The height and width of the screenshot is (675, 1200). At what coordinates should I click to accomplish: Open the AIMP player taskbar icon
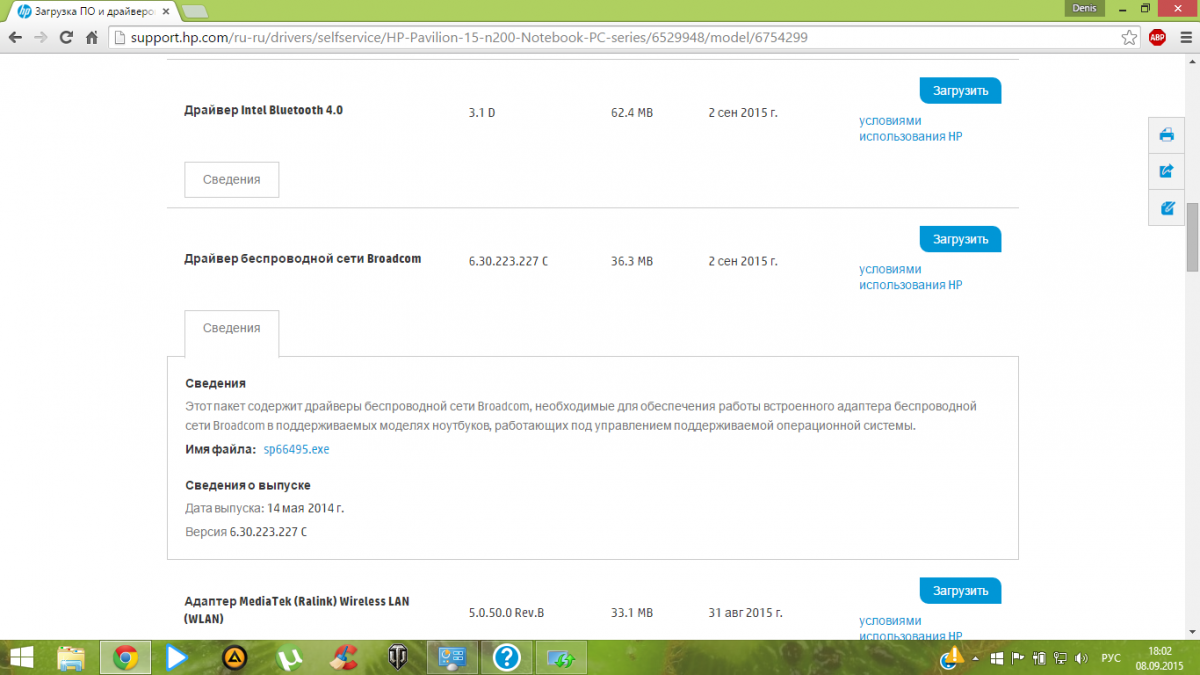pos(234,657)
